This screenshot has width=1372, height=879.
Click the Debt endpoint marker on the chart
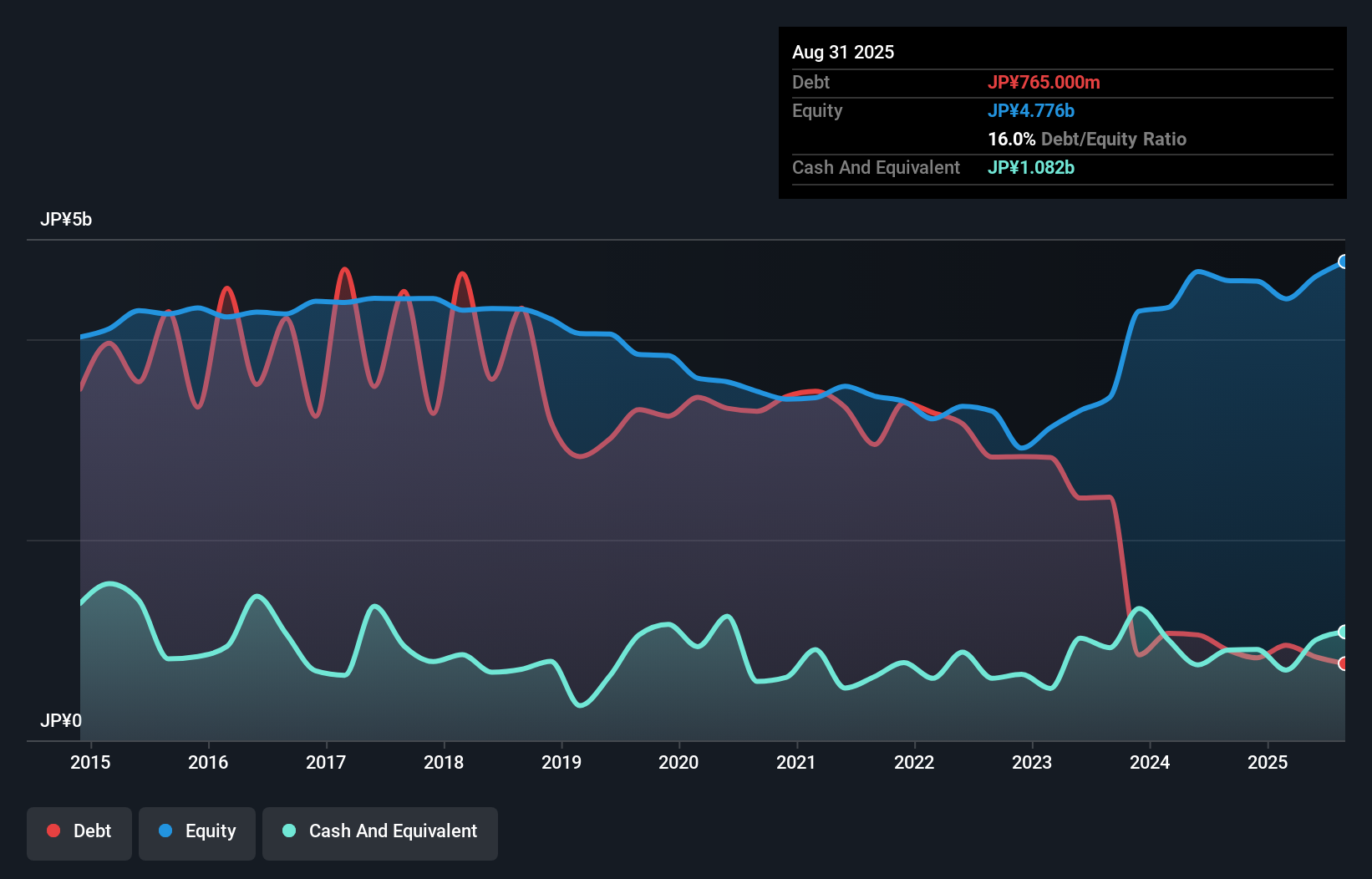pos(1344,663)
